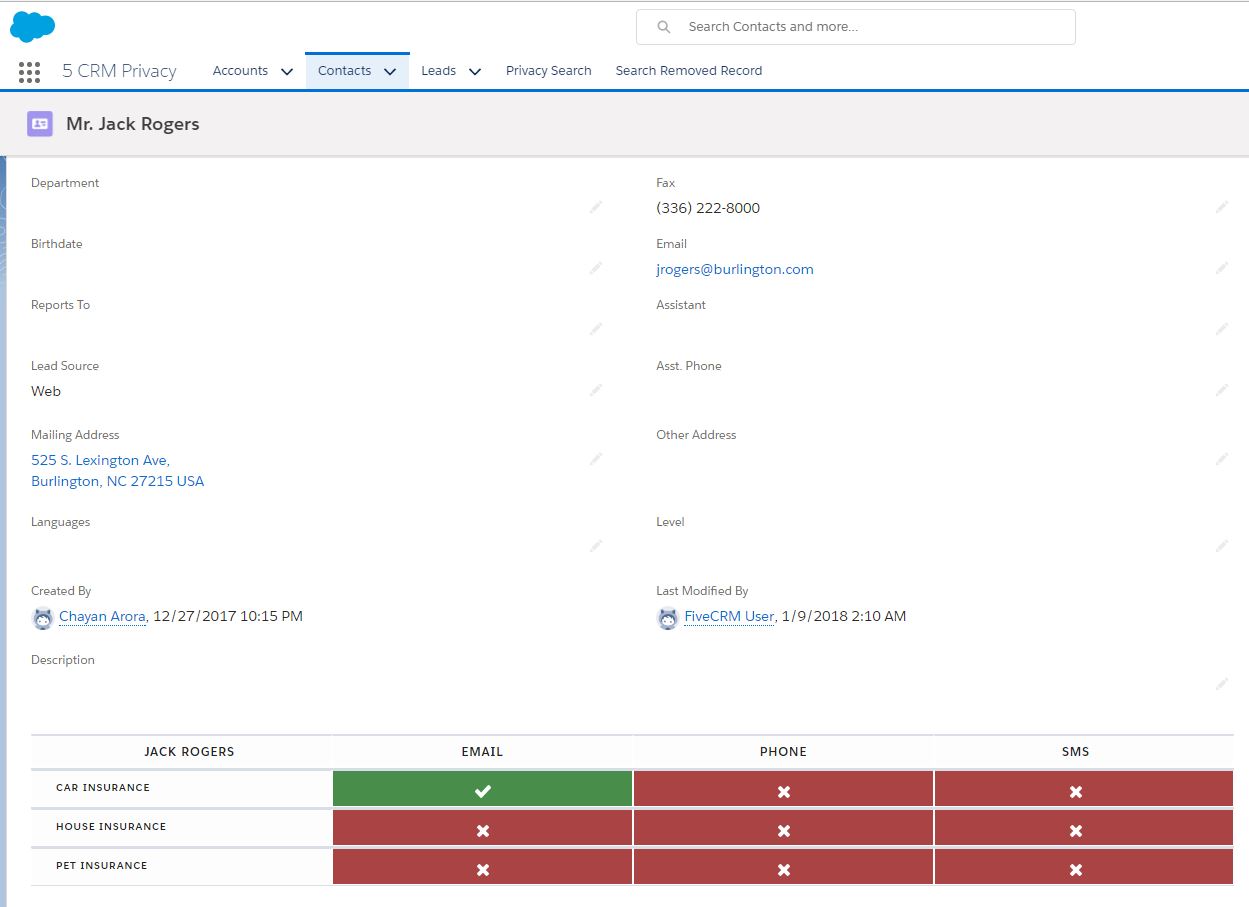
Task: Open the FiveCRM User profile link
Action: 728,616
